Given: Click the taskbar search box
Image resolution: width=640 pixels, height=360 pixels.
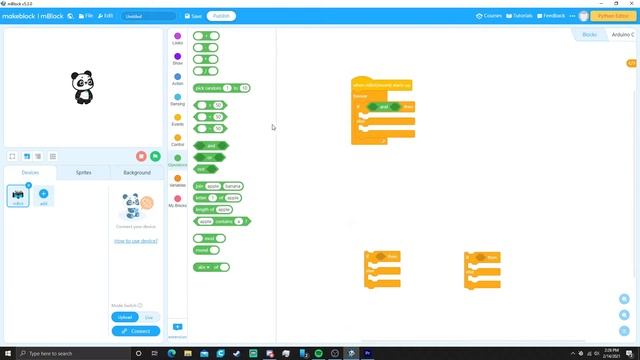Looking at the screenshot, I should click(x=73, y=353).
